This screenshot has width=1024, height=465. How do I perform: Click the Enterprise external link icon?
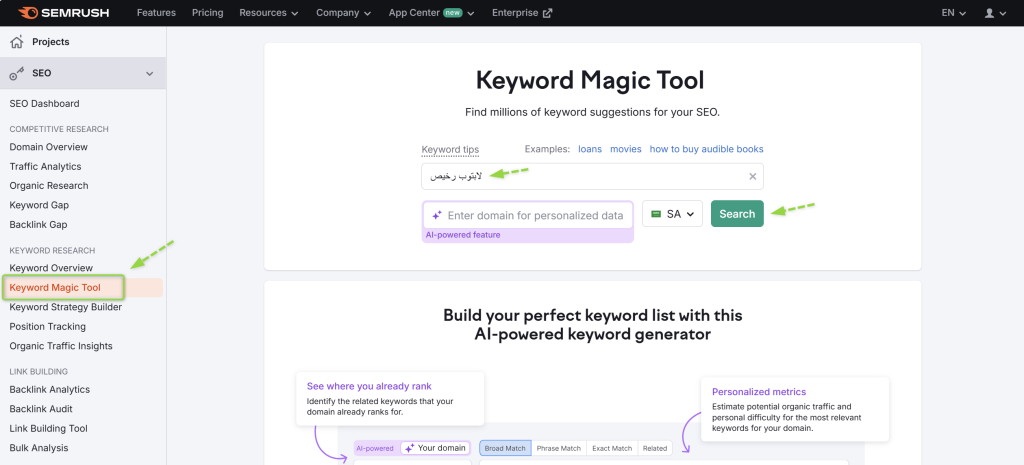547,13
